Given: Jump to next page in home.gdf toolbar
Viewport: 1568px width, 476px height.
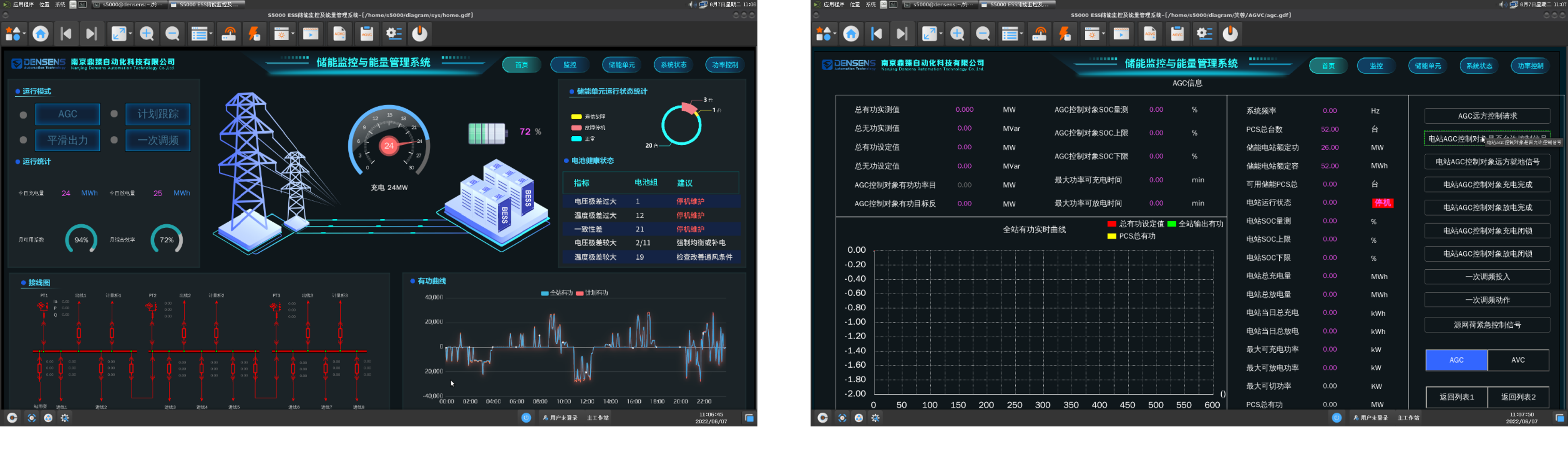Looking at the screenshot, I should pos(91,33).
